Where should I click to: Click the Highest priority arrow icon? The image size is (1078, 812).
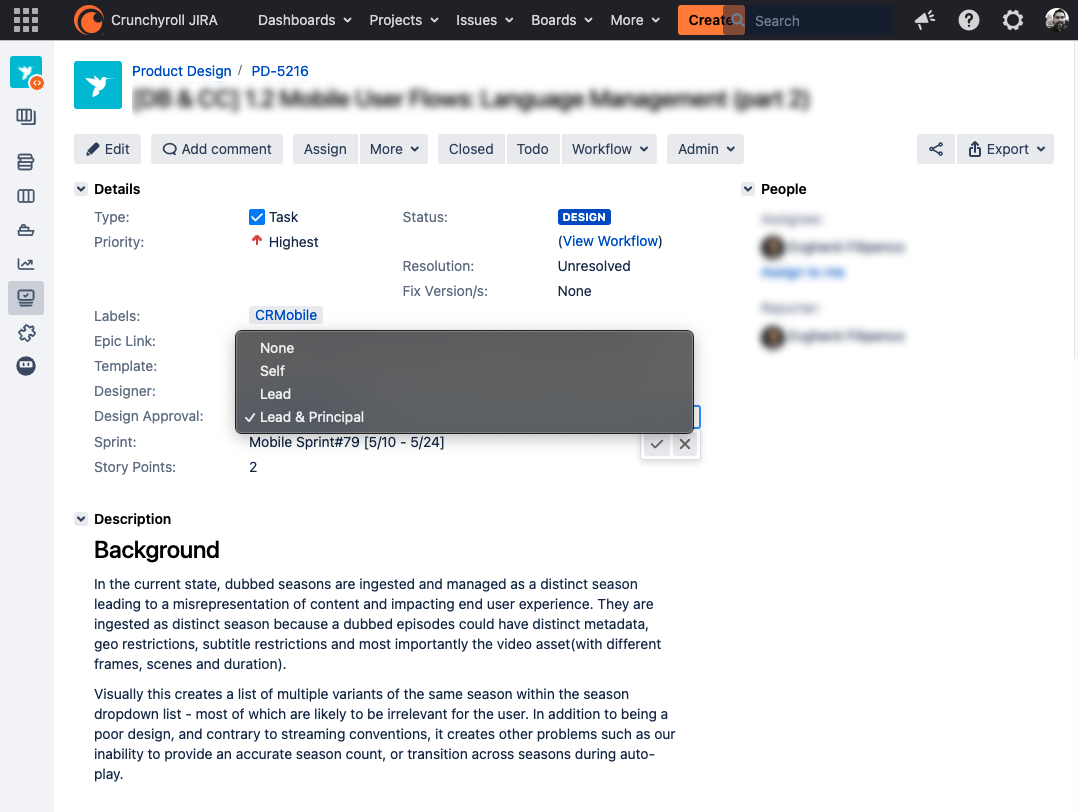(256, 241)
